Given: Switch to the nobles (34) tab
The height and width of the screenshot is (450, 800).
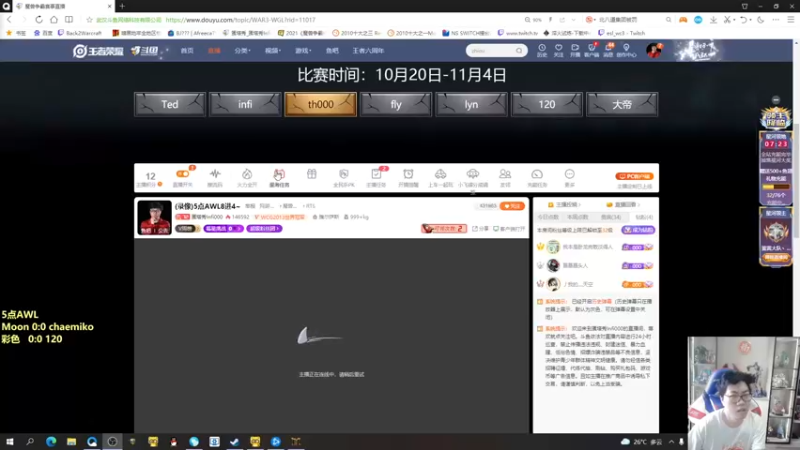Looking at the screenshot, I should (x=611, y=217).
